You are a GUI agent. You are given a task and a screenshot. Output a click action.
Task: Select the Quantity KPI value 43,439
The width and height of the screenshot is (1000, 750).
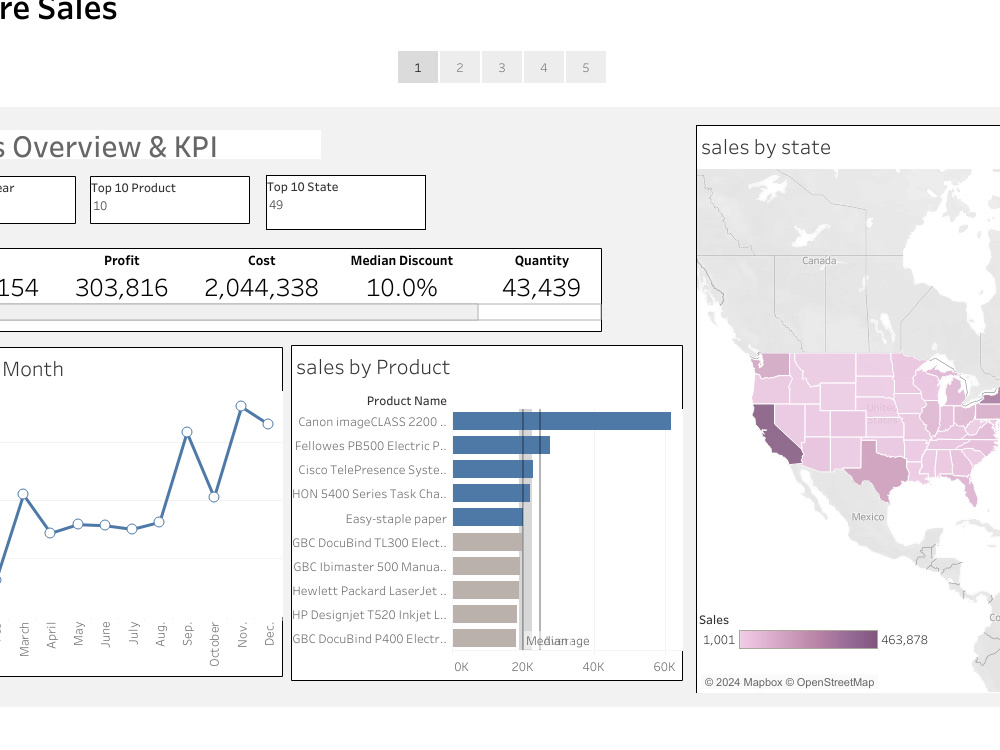[x=541, y=288]
